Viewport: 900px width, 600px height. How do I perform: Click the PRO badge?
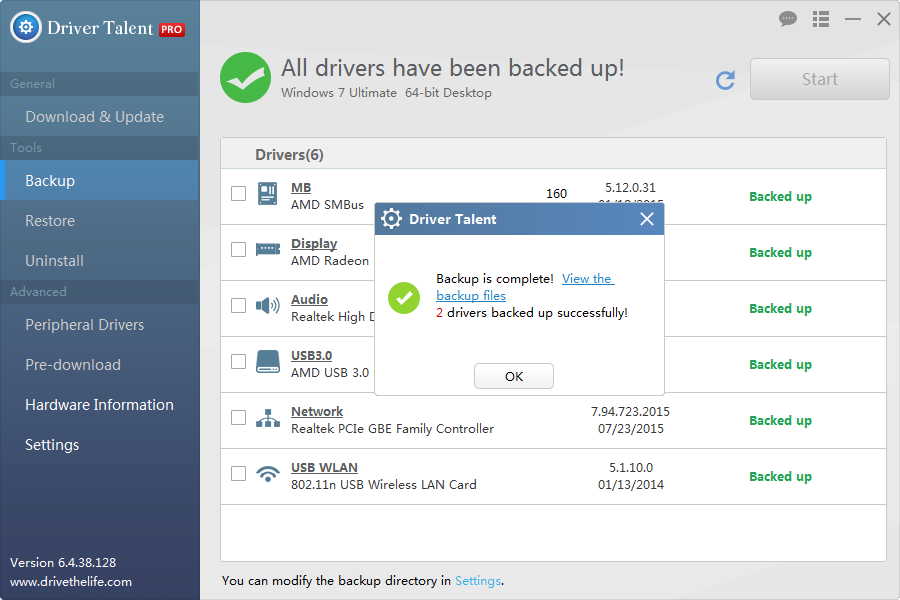point(172,29)
